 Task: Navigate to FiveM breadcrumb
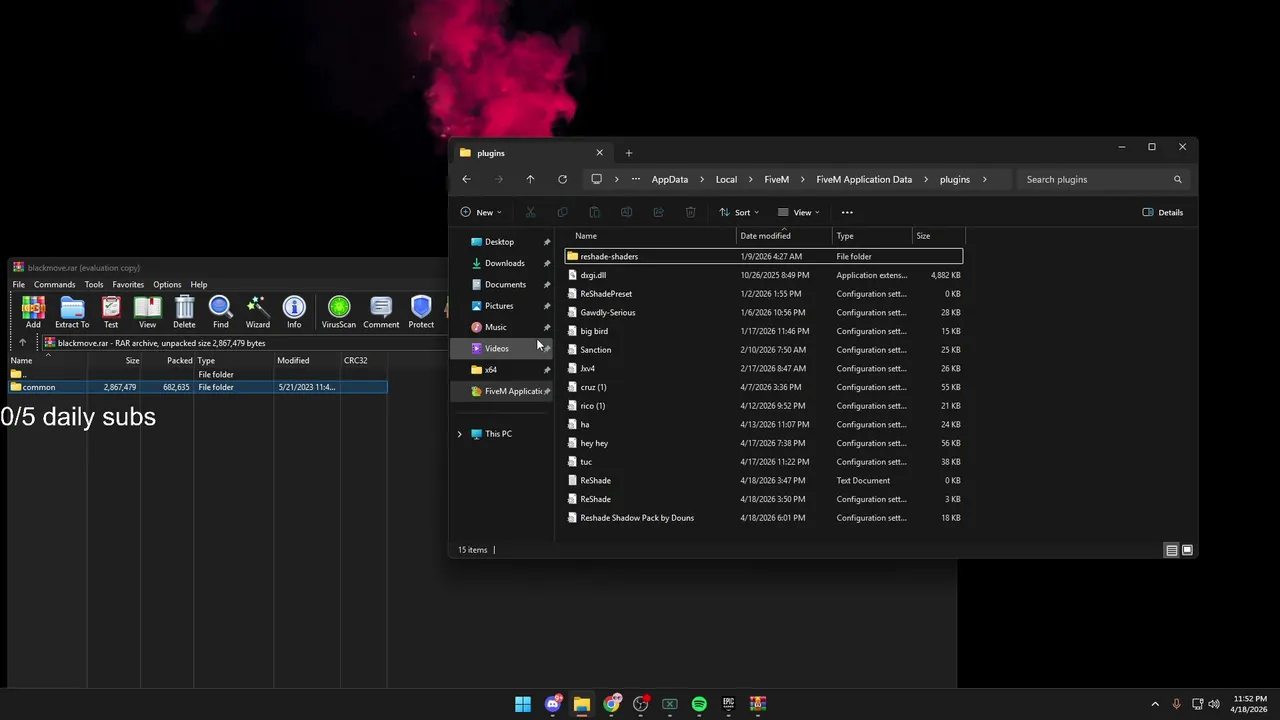tap(776, 179)
